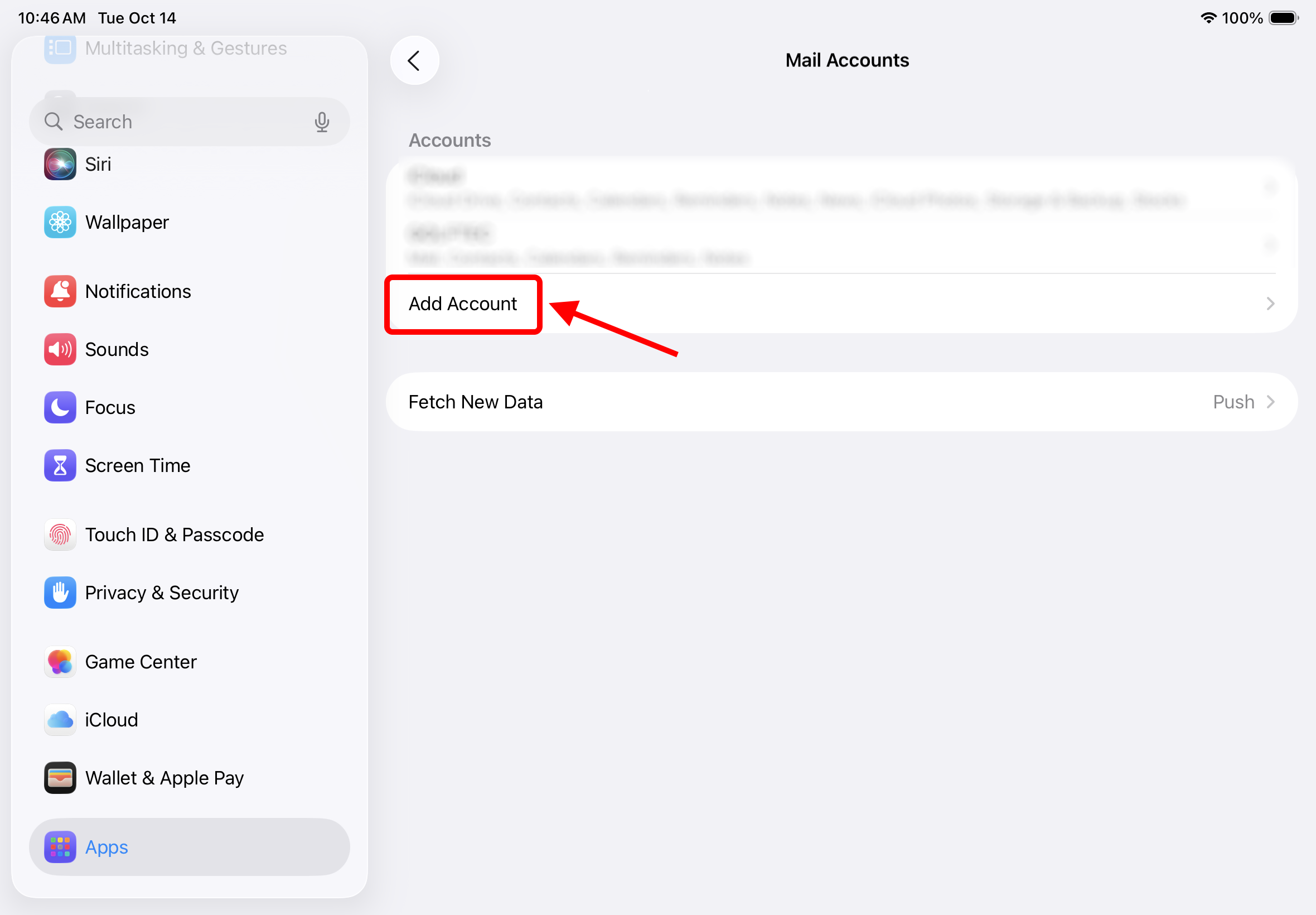Open Privacy & Security hand icon

pyautogui.click(x=60, y=592)
